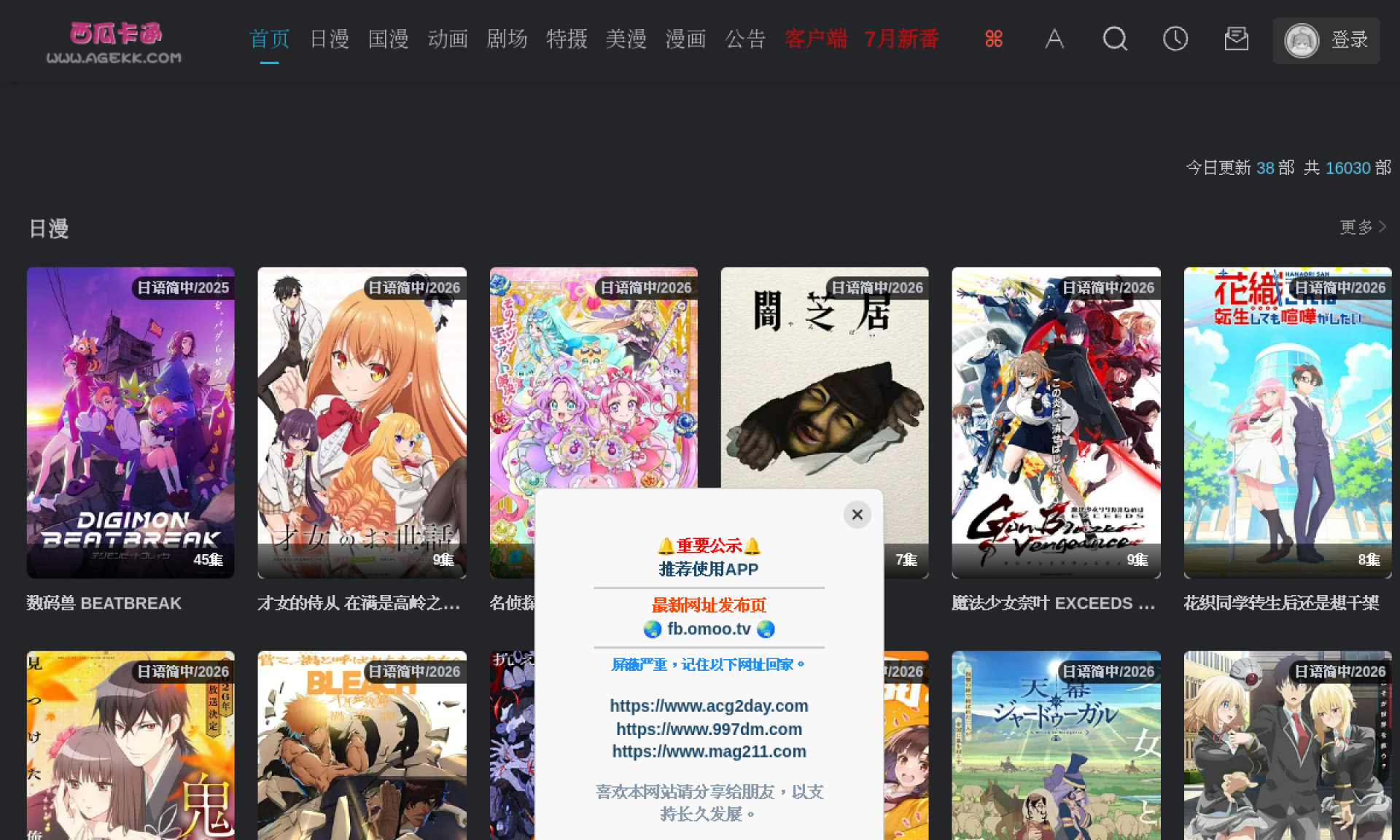Click the font style 'A' icon
1400x840 pixels.
click(1054, 39)
